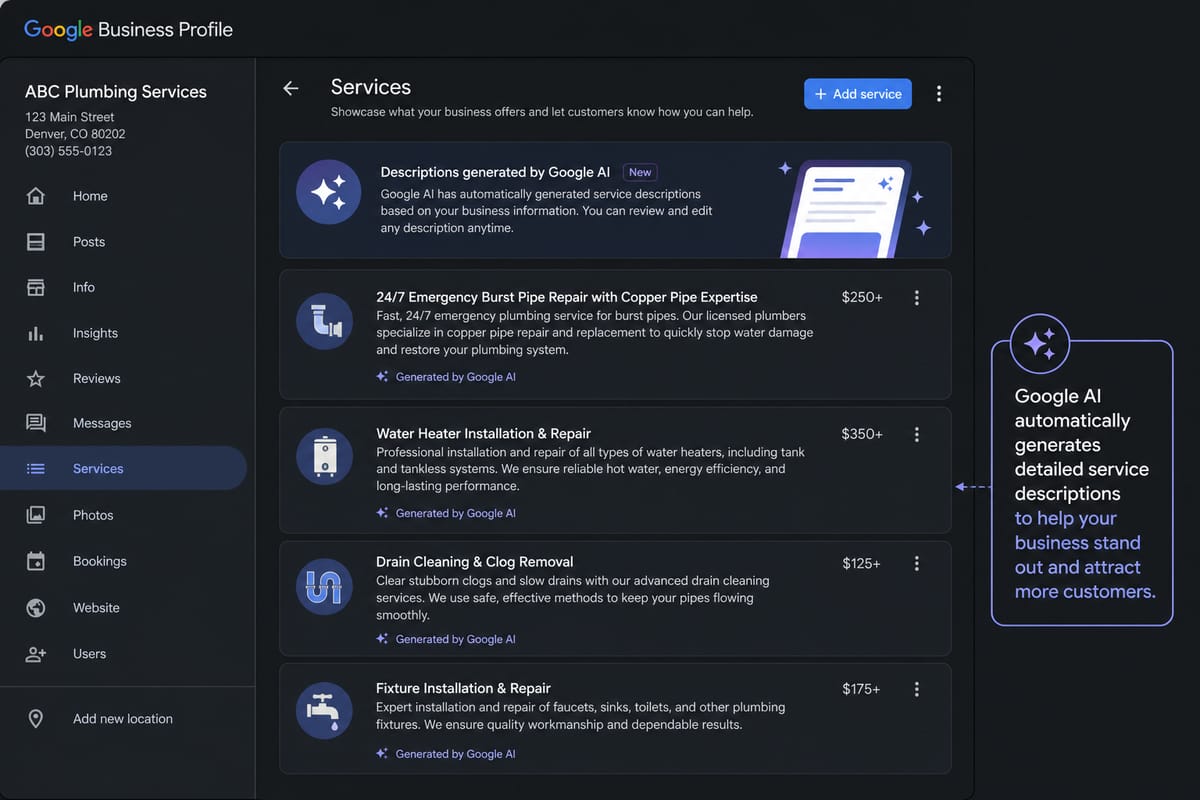Click Generated by Google AI under Drain Cleaning
Image resolution: width=1200 pixels, height=800 pixels.
tap(446, 639)
